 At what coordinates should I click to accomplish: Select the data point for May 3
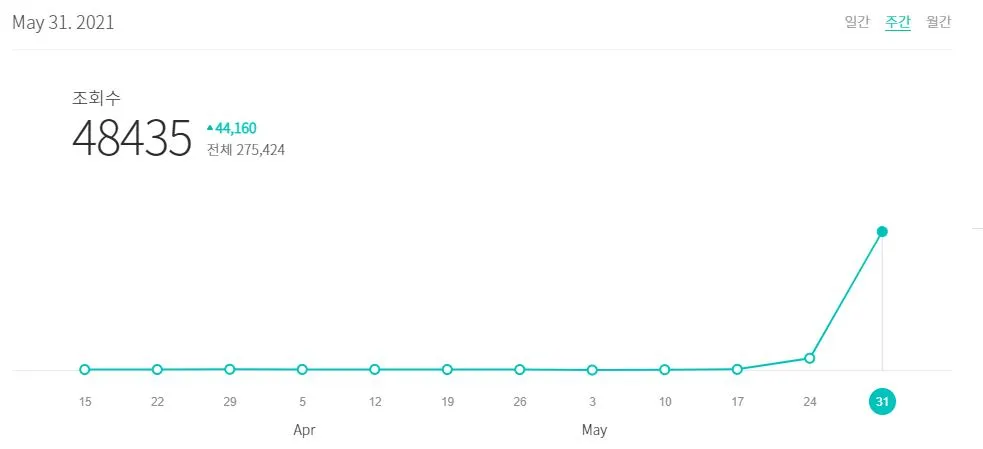point(592,370)
